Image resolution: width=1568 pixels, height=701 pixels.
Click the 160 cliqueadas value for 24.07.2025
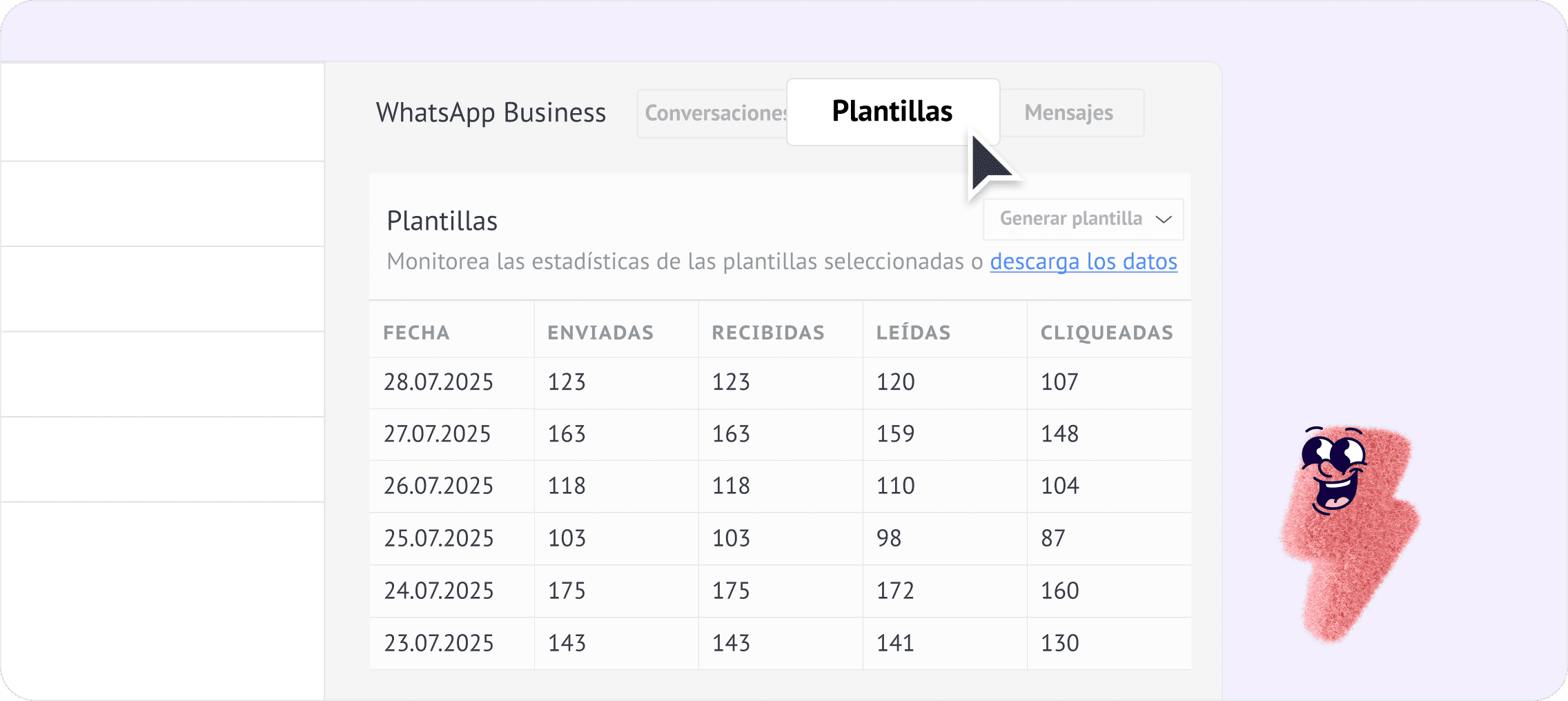[x=1059, y=591]
